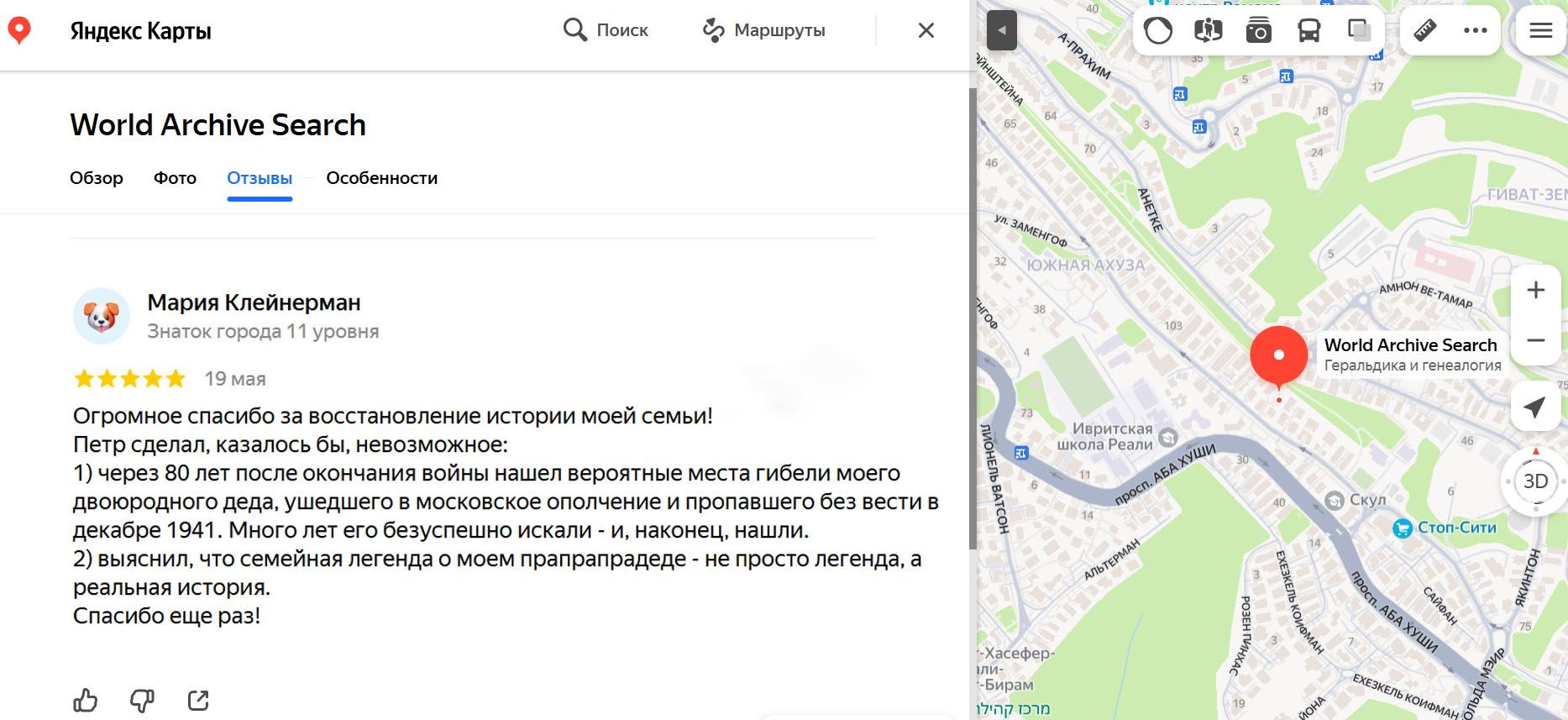This screenshot has width=1568, height=720.
Task: Open the map layers selector
Action: point(1359,31)
